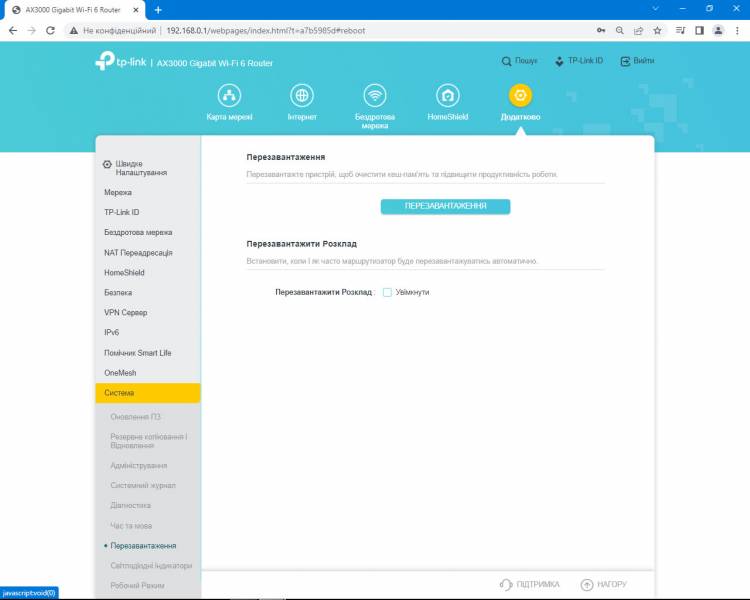Click the Перезавантажити Розклад heading
750x600 pixels.
pyautogui.click(x=301, y=244)
